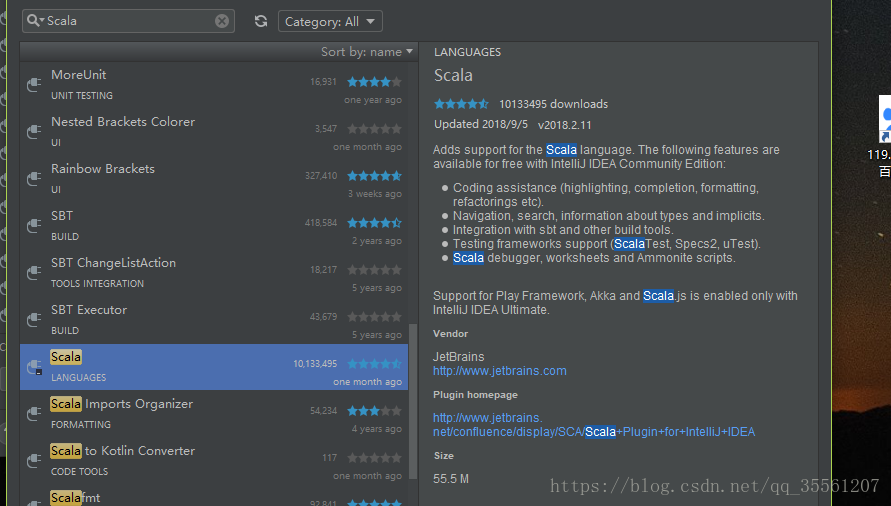Reload the plugin list
This screenshot has width=891, height=506.
261,21
